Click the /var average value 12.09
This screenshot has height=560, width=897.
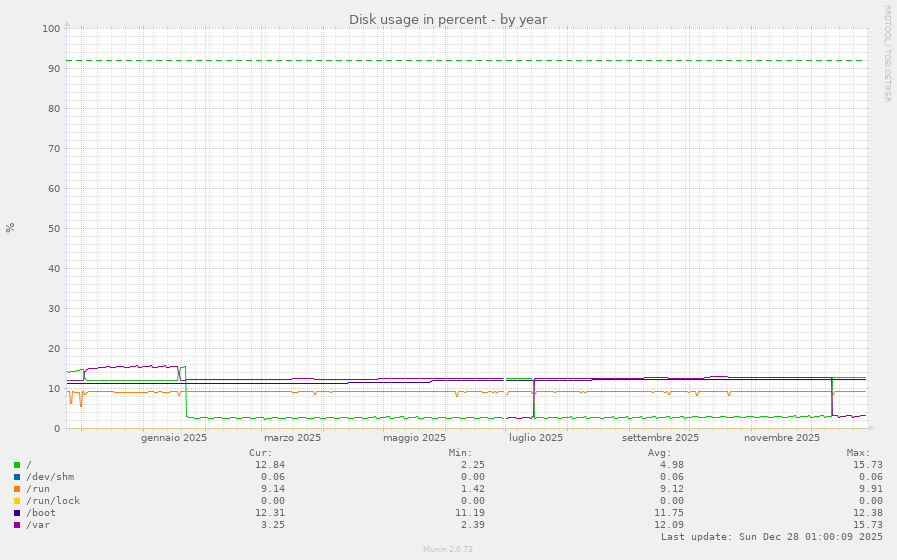coord(669,525)
